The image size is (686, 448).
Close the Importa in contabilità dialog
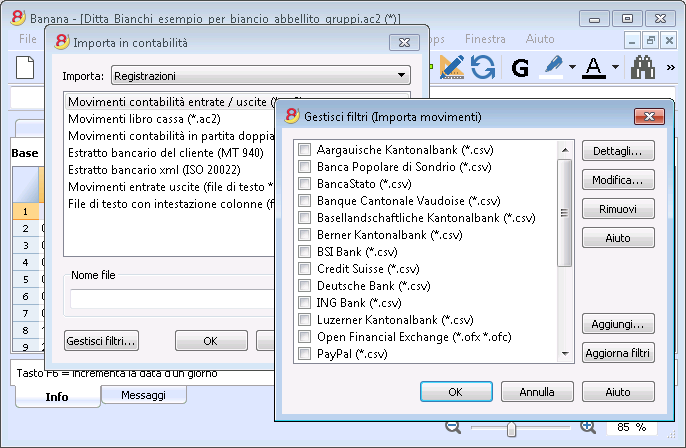[x=404, y=42]
